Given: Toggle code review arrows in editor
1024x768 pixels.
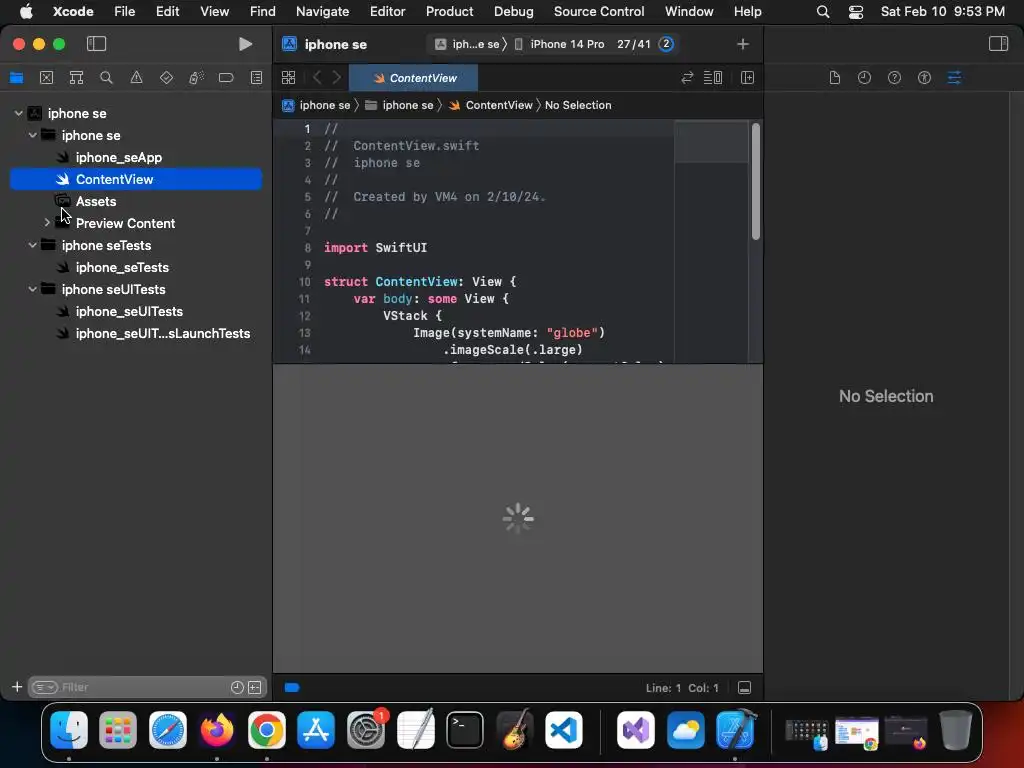Looking at the screenshot, I should (x=687, y=78).
